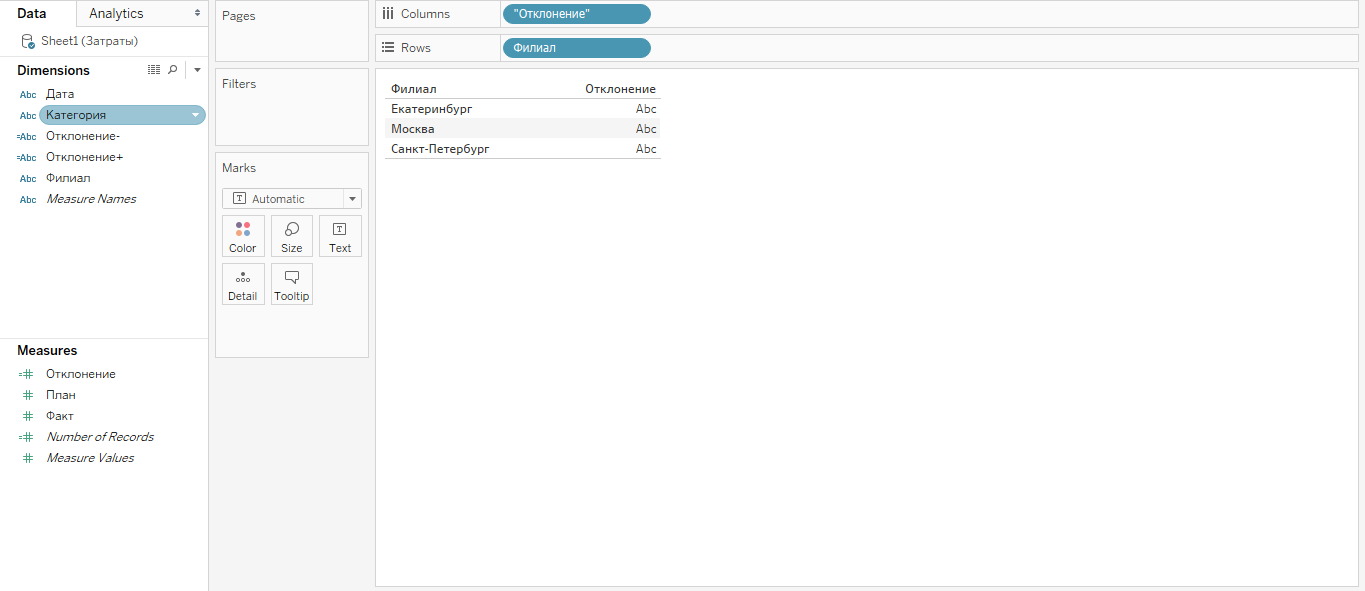Click the Москва row header in table
The width and height of the screenshot is (1365, 591).
413,129
